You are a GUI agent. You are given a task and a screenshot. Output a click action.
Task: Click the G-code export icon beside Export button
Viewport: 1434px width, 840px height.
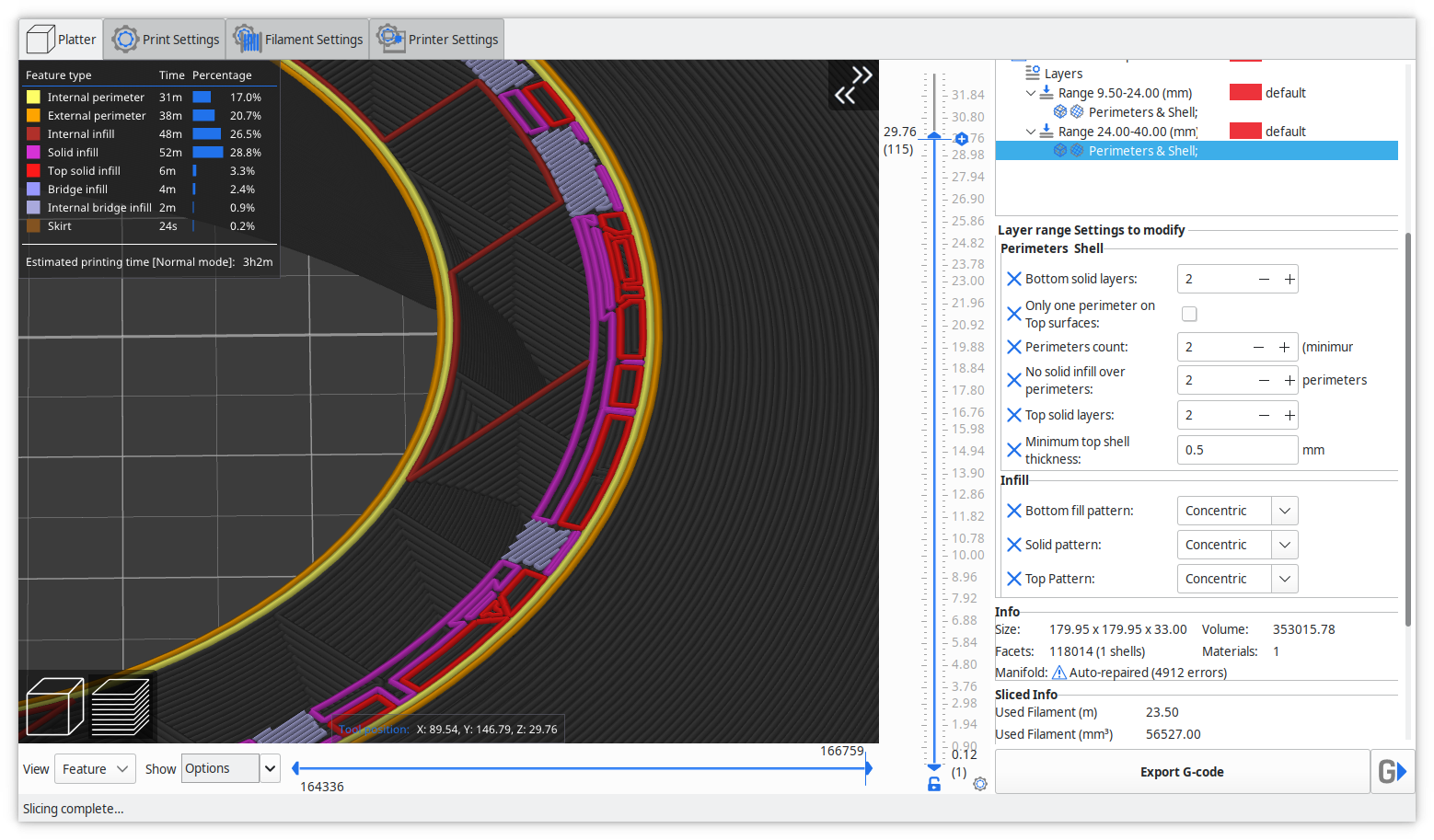(x=1391, y=771)
